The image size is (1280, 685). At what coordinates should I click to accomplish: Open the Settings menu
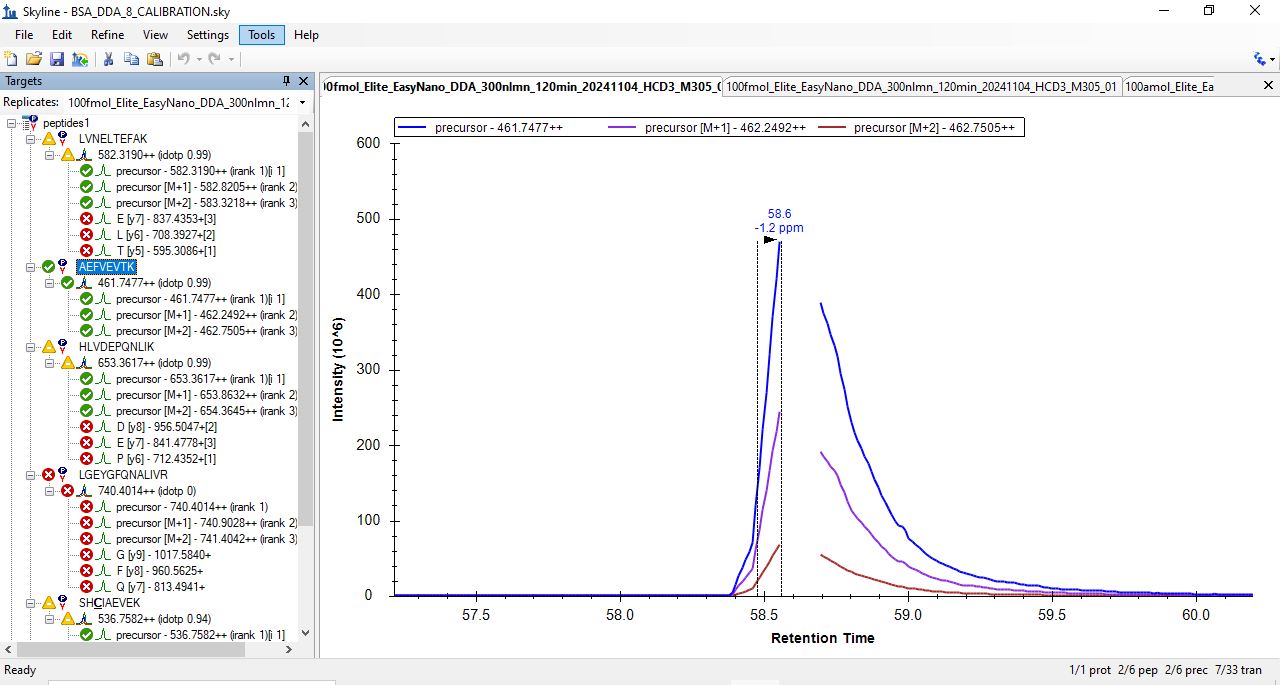(x=208, y=35)
